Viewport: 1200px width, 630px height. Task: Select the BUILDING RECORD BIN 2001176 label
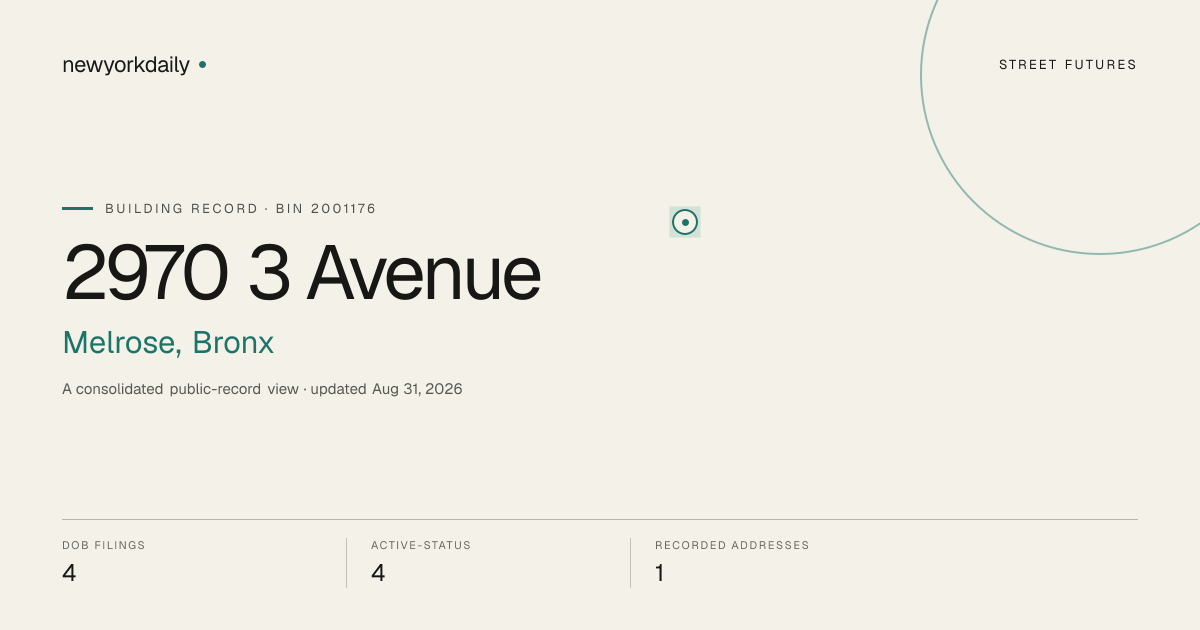coord(241,209)
